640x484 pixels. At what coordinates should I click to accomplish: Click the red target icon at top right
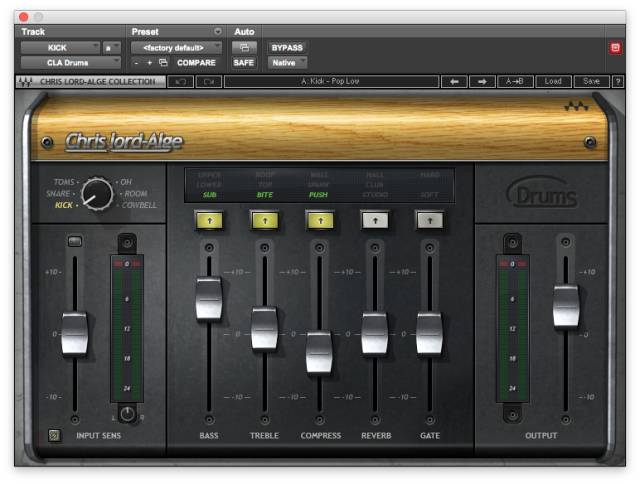click(x=616, y=48)
